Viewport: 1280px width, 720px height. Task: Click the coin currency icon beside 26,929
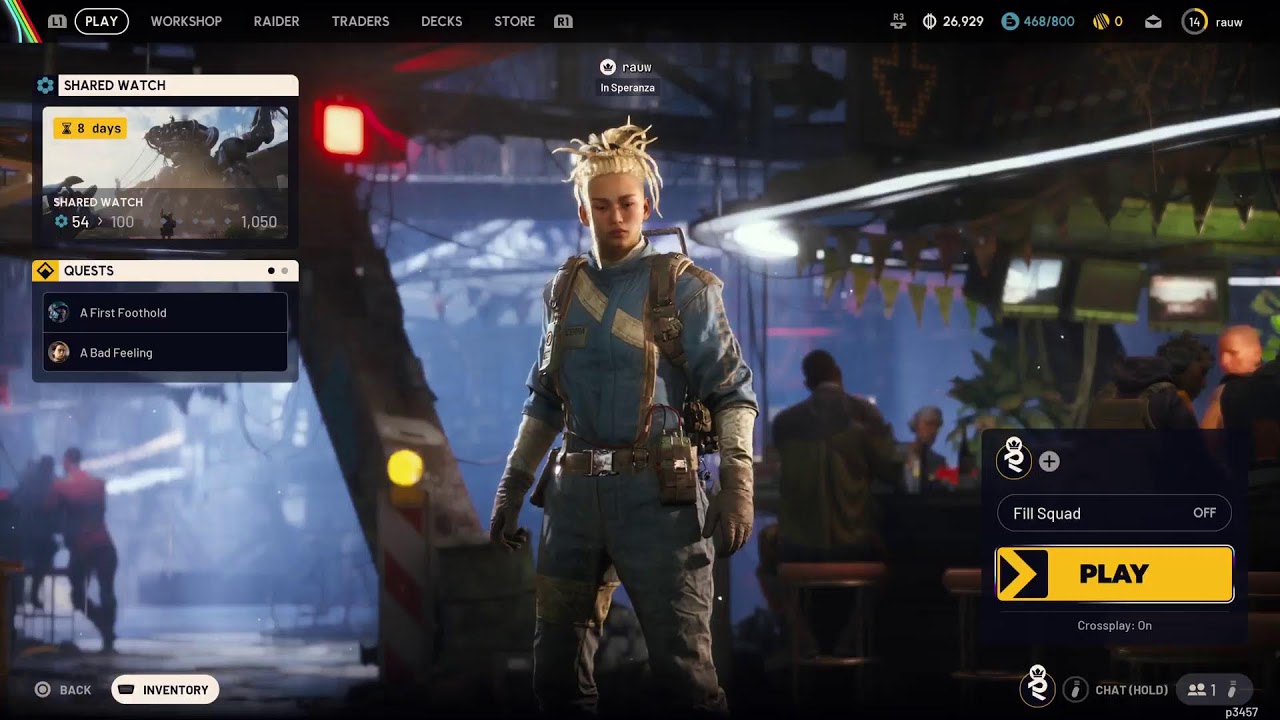coord(930,21)
